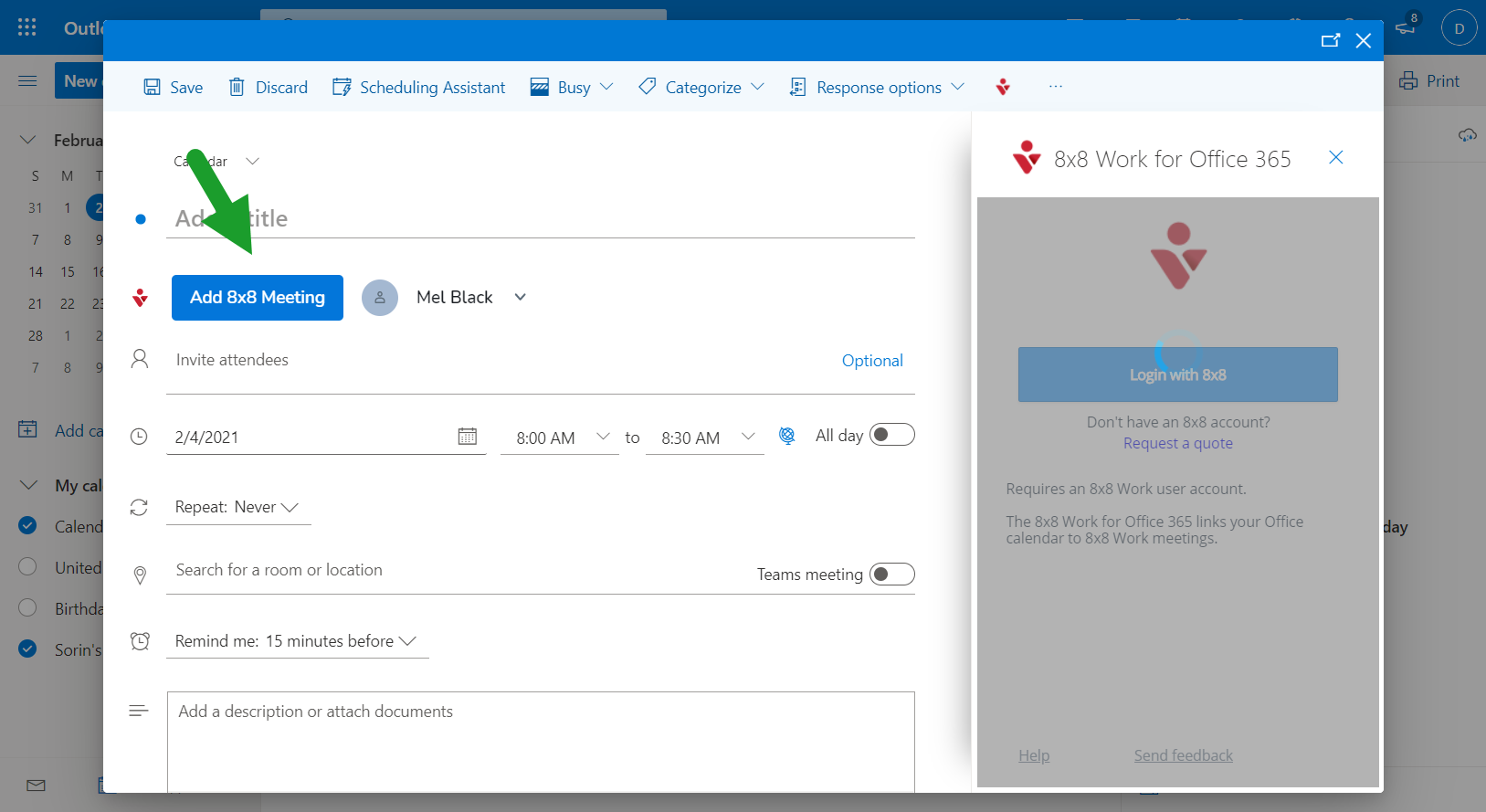The image size is (1486, 812).
Task: Click the description lines icon
Action: [139, 711]
